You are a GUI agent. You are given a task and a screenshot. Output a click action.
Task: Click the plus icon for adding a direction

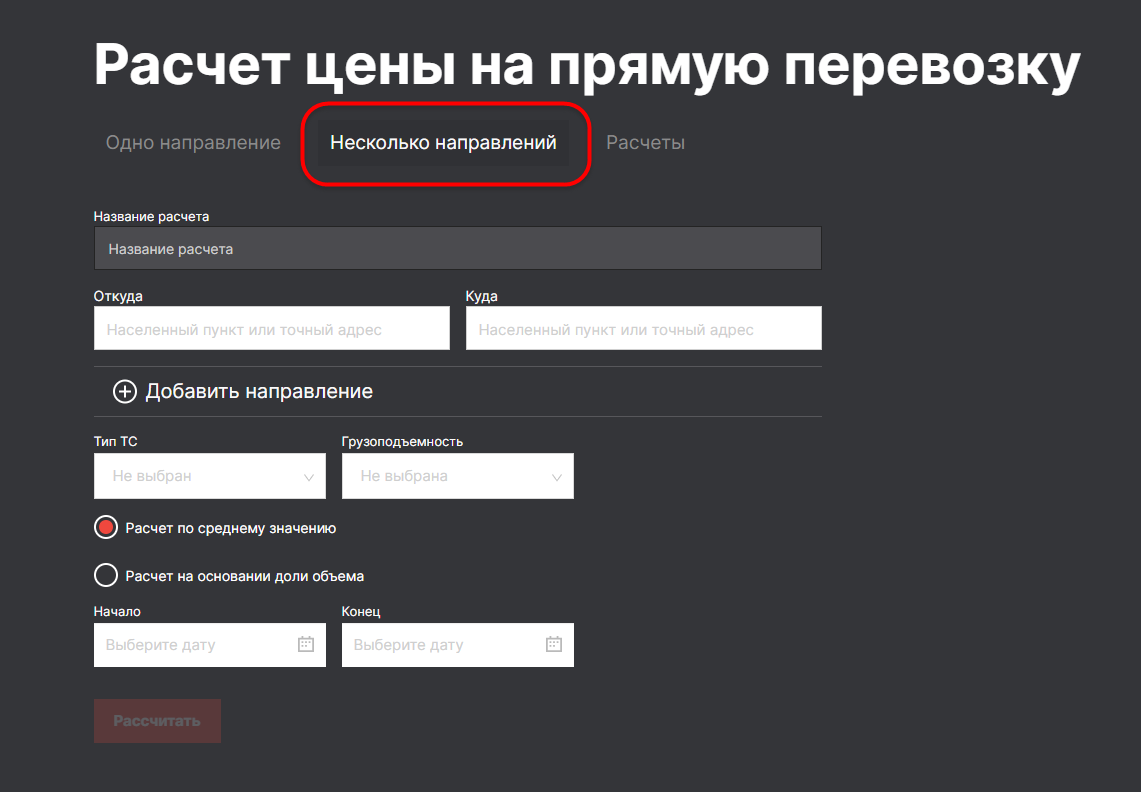click(124, 392)
